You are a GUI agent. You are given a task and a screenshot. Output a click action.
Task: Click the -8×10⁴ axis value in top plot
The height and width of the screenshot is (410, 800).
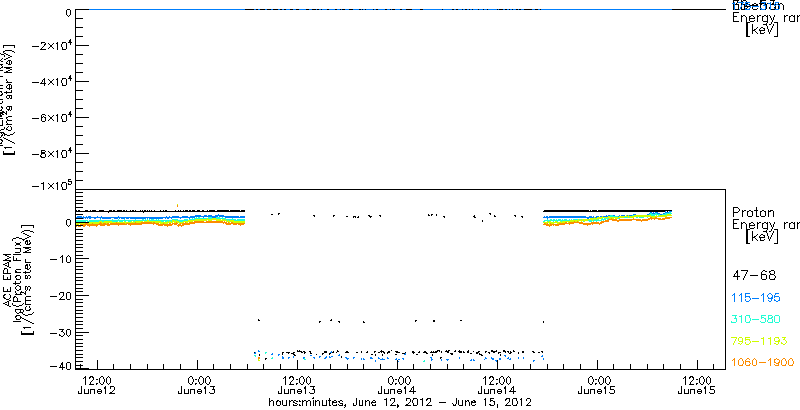(x=51, y=153)
